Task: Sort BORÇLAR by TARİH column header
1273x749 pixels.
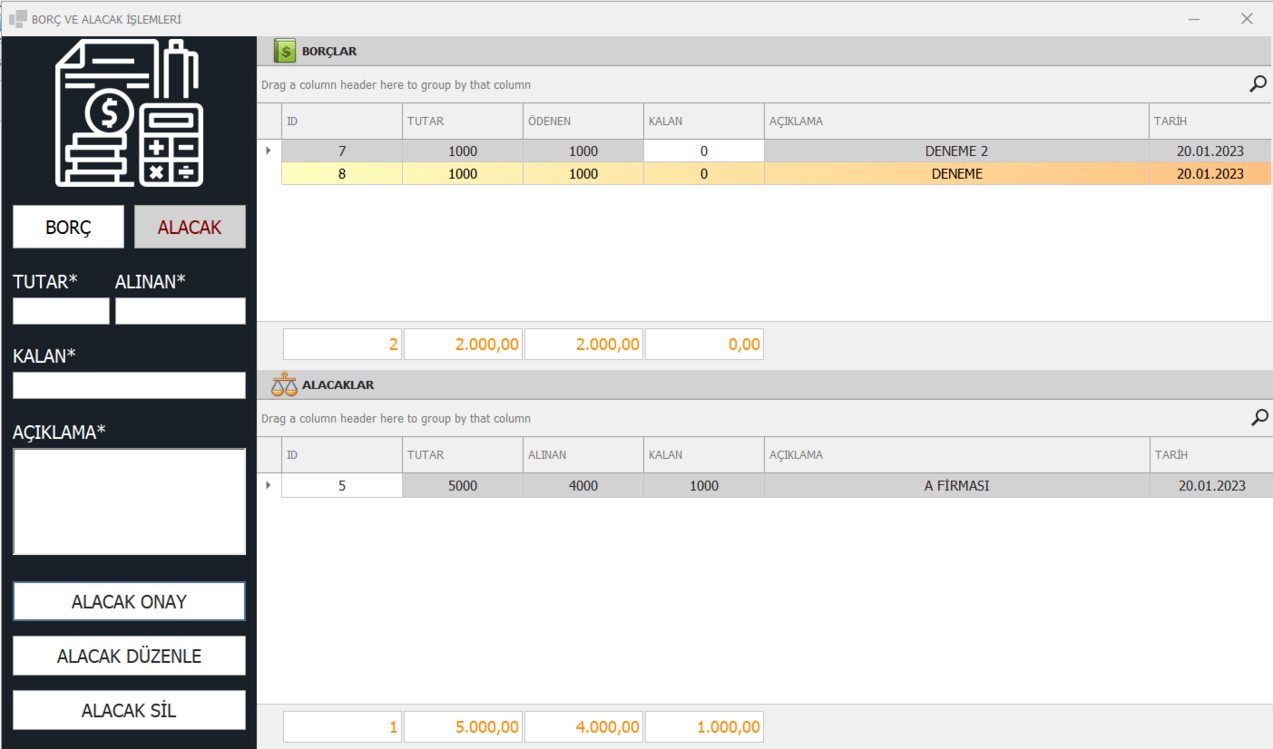Action: (x=1211, y=121)
